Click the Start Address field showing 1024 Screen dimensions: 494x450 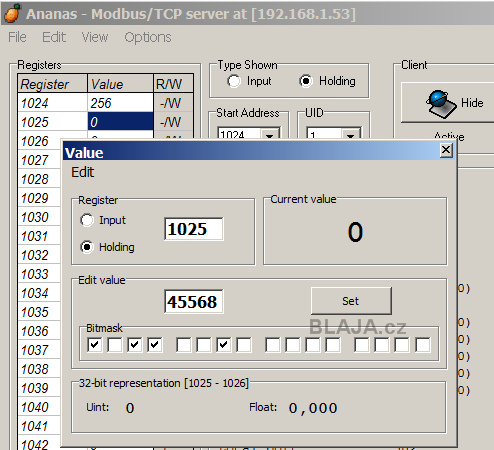pyautogui.click(x=239, y=134)
